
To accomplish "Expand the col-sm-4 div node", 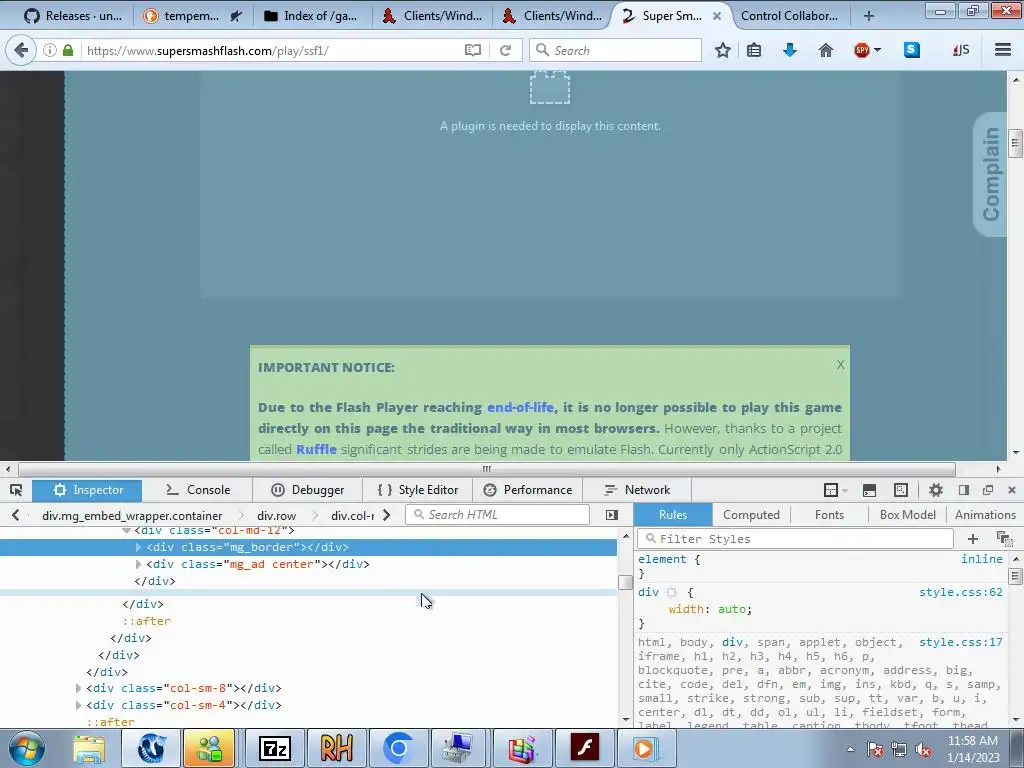I will coord(78,705).
